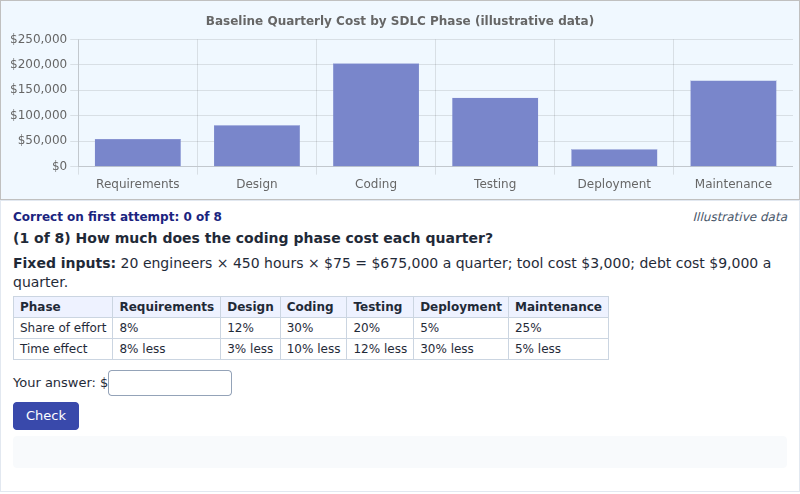Click the '$200,000' y-axis label

tap(38, 64)
